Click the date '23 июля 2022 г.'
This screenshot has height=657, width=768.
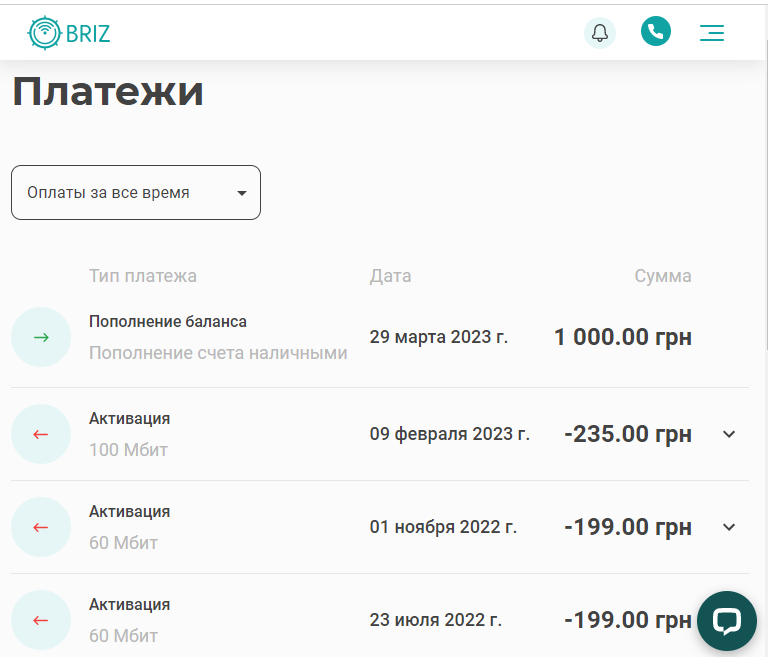[x=435, y=620]
